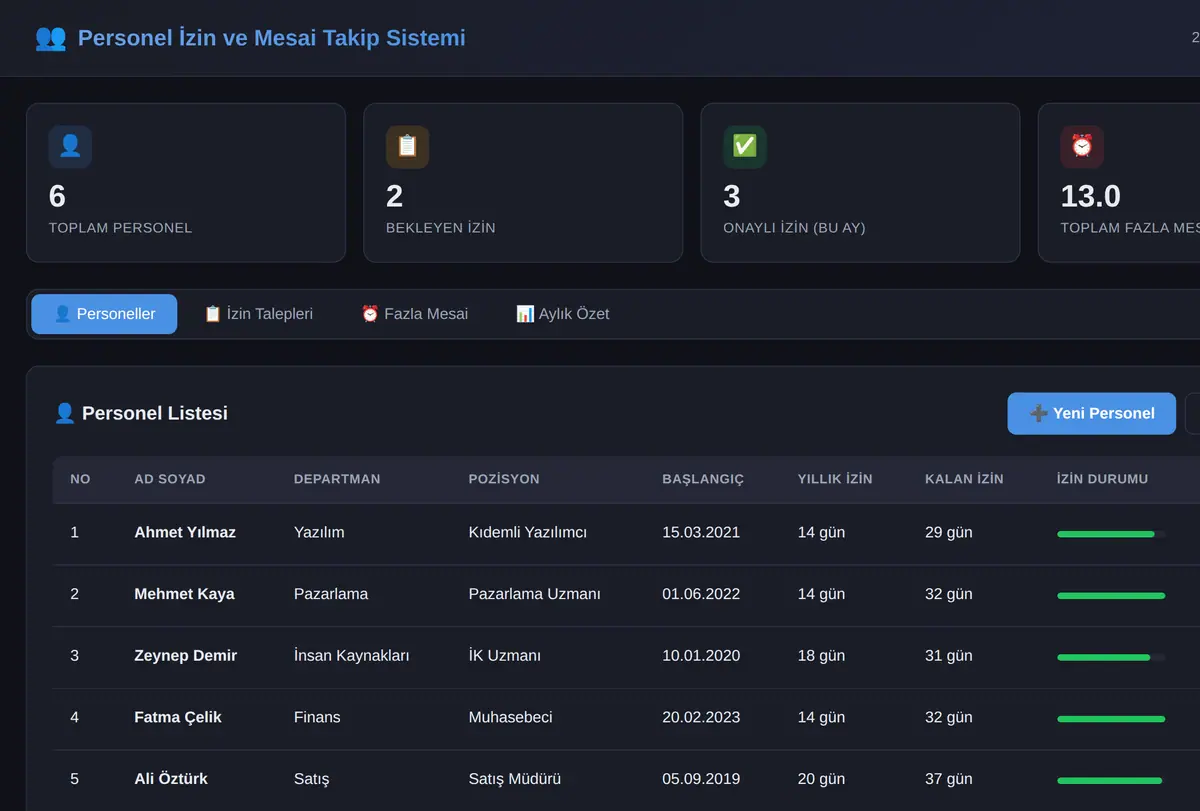
Task: Click Ahmet Yılmaz's leave progress bar
Action: click(1111, 534)
